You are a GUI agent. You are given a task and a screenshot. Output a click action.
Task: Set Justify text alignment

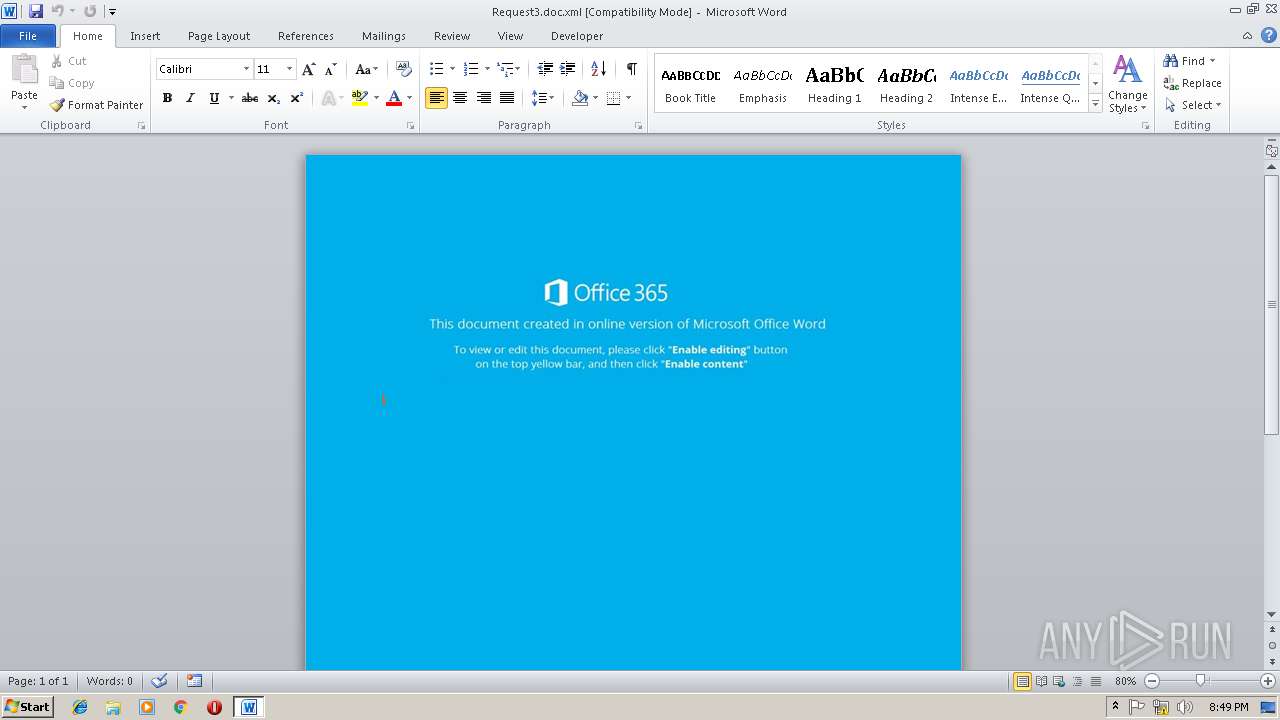(x=507, y=98)
